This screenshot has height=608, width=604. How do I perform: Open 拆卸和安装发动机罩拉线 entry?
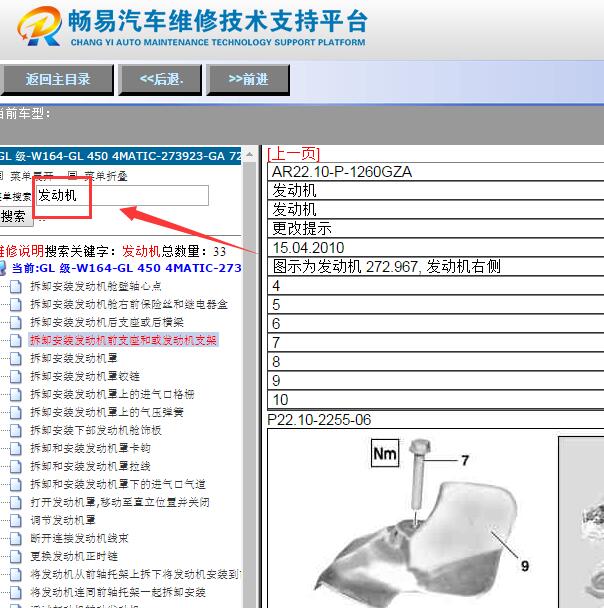pos(90,466)
